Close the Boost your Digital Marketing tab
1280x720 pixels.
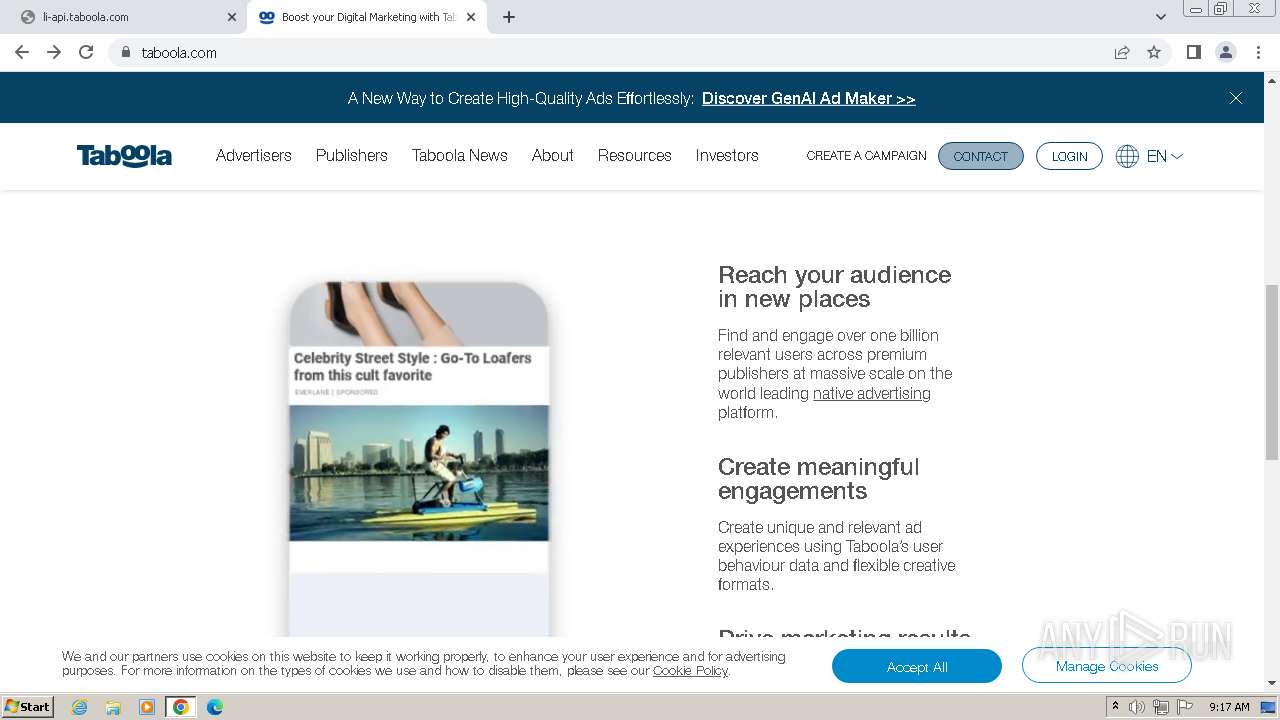[x=471, y=17]
